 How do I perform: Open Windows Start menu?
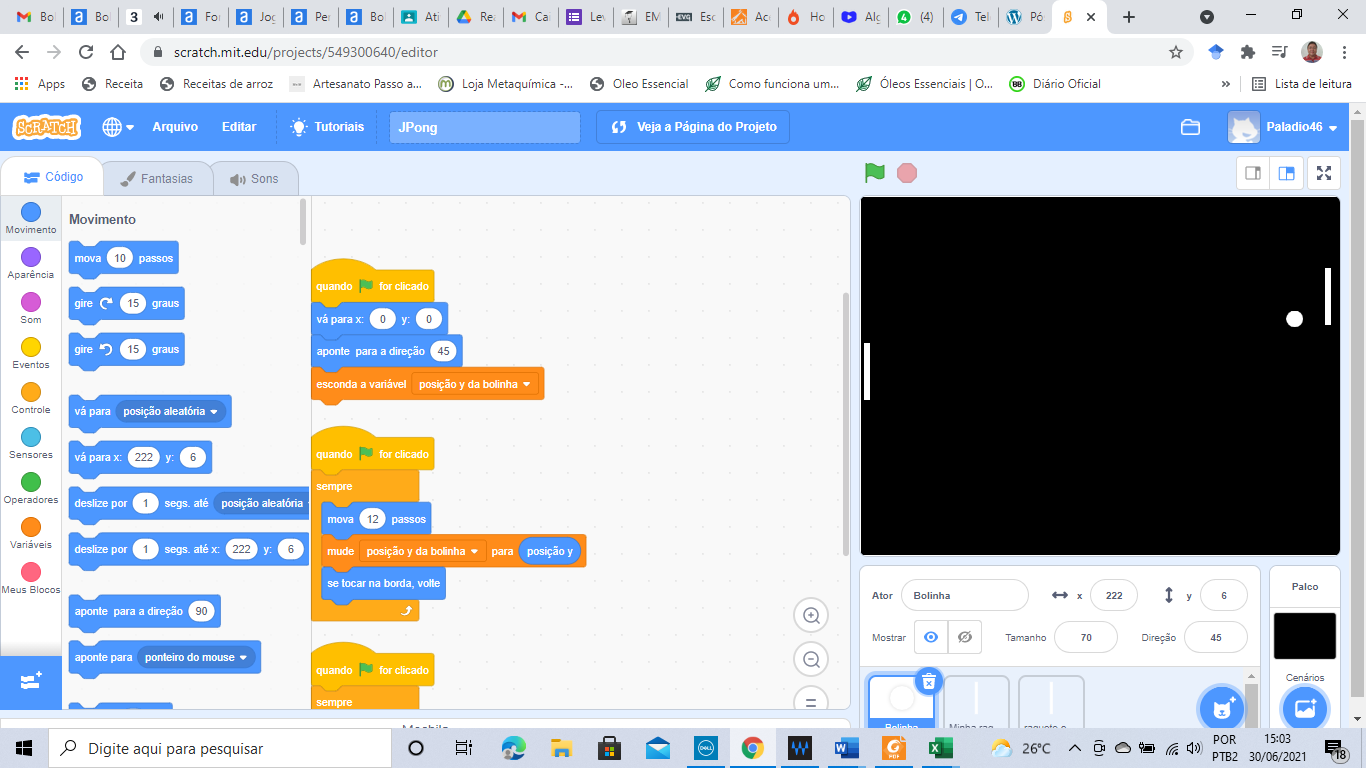pyautogui.click(x=24, y=748)
